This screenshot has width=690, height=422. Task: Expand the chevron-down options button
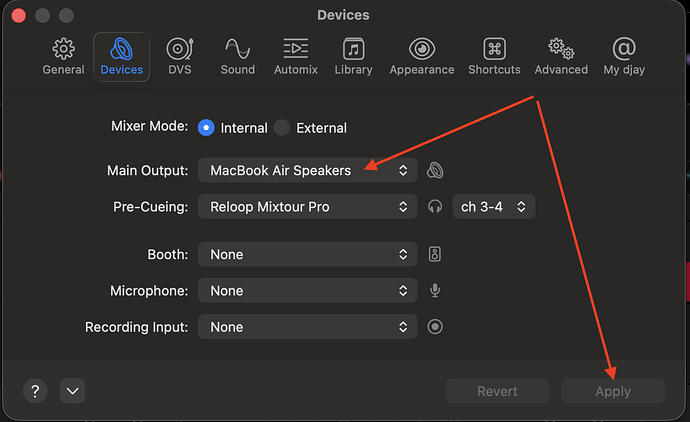(73, 391)
